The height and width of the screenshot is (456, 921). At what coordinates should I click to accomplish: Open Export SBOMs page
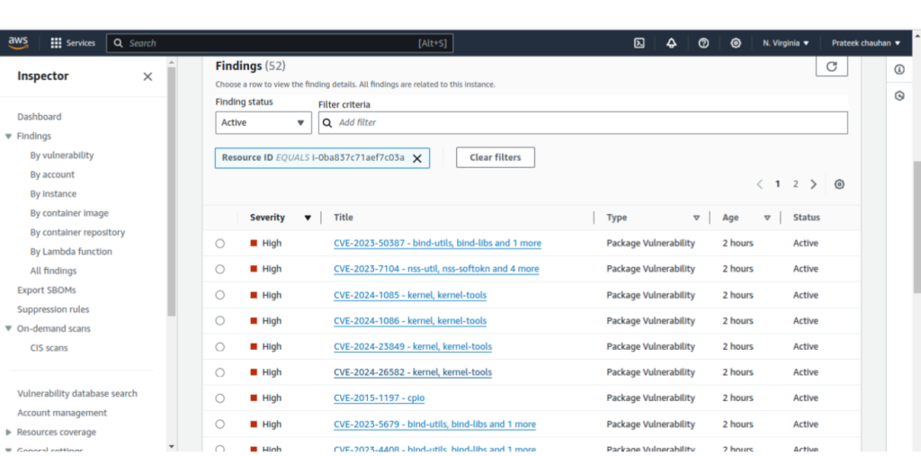[46, 290]
